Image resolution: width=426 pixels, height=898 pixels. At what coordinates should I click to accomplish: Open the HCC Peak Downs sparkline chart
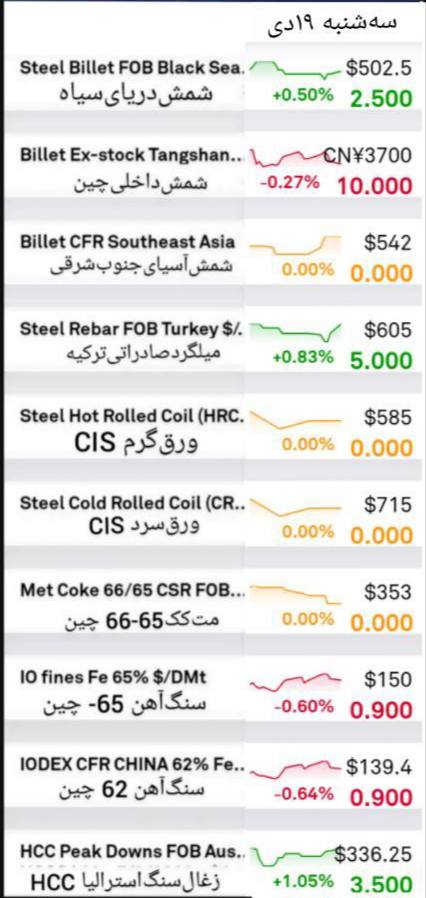coord(296,856)
